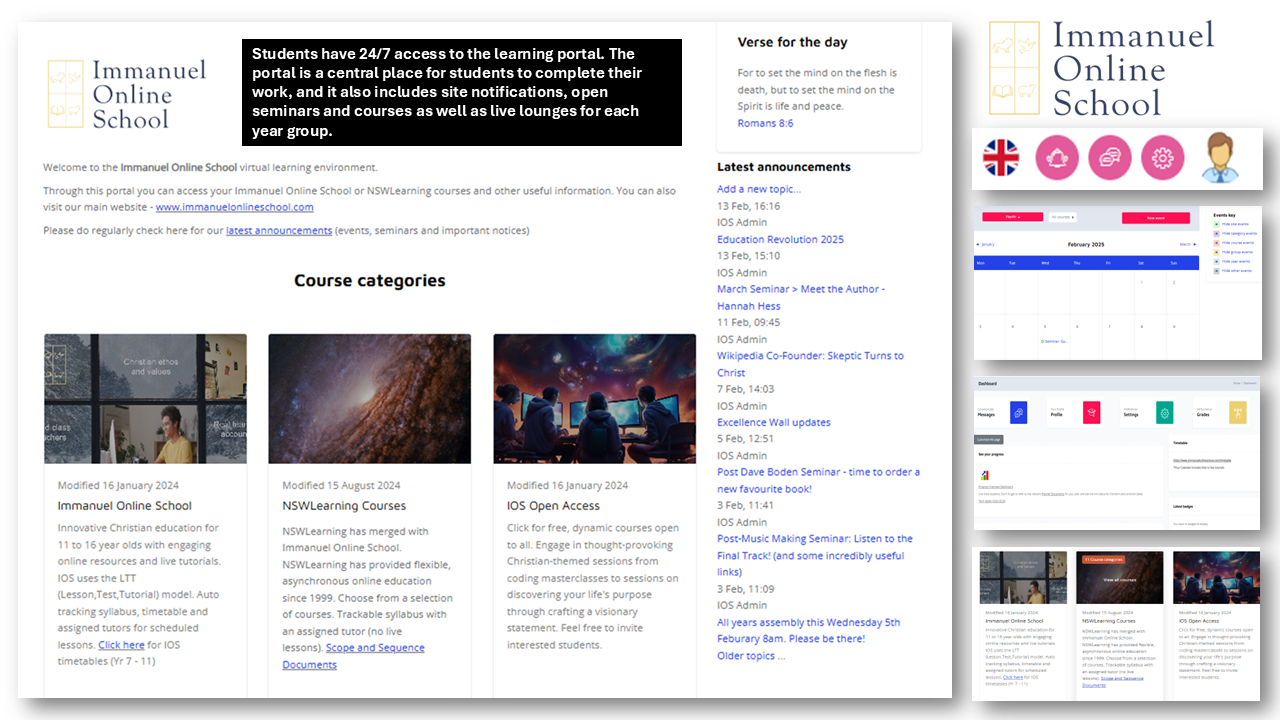Toggle Hide course events in the Events key

(1234, 243)
